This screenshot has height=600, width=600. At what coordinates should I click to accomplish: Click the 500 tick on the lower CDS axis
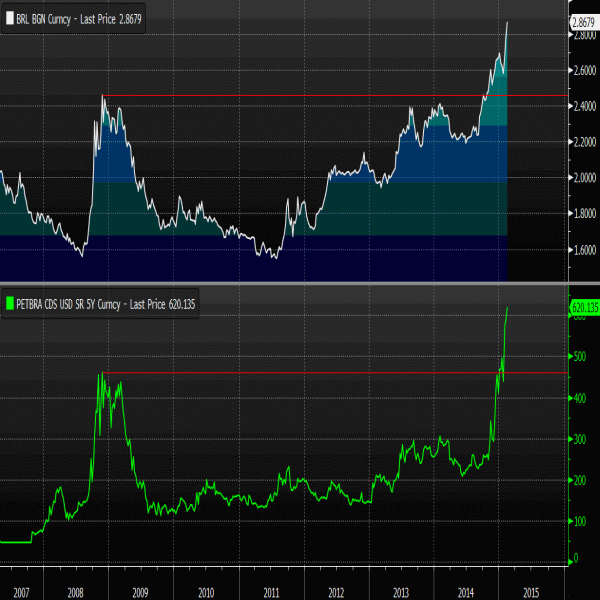click(x=577, y=356)
